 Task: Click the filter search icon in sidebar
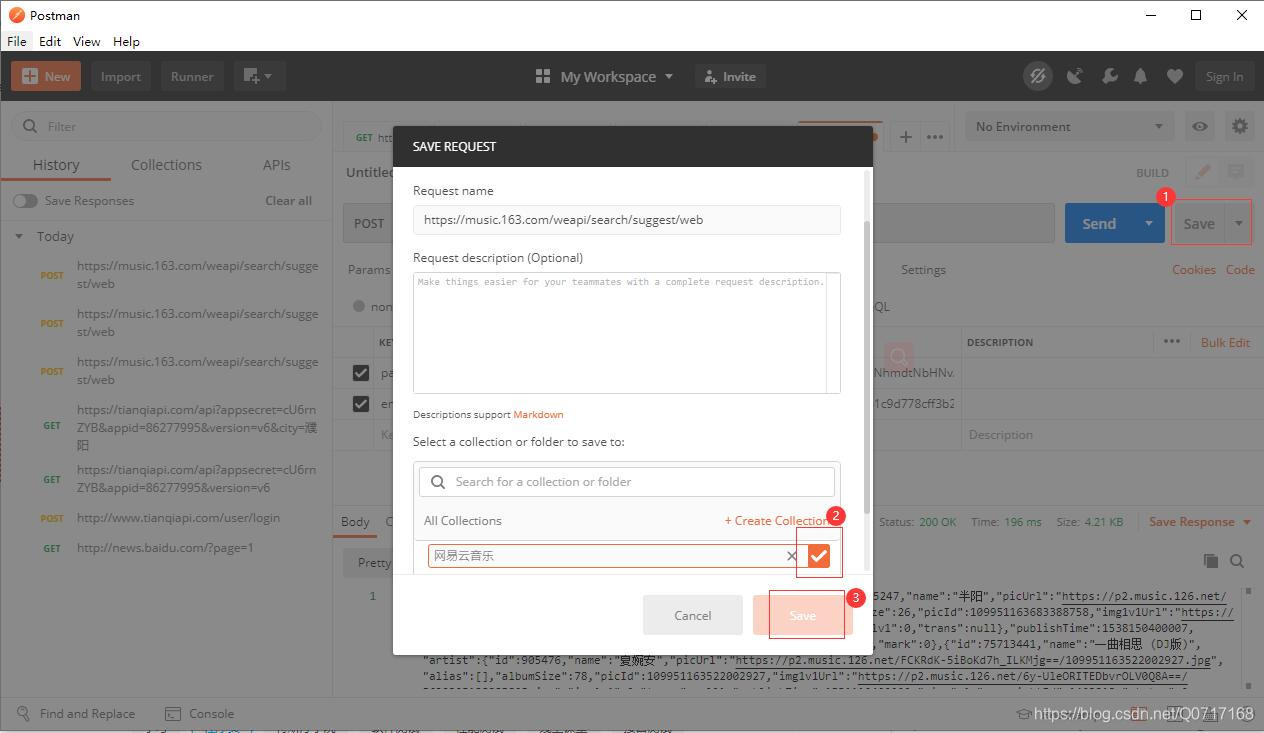tap(30, 126)
